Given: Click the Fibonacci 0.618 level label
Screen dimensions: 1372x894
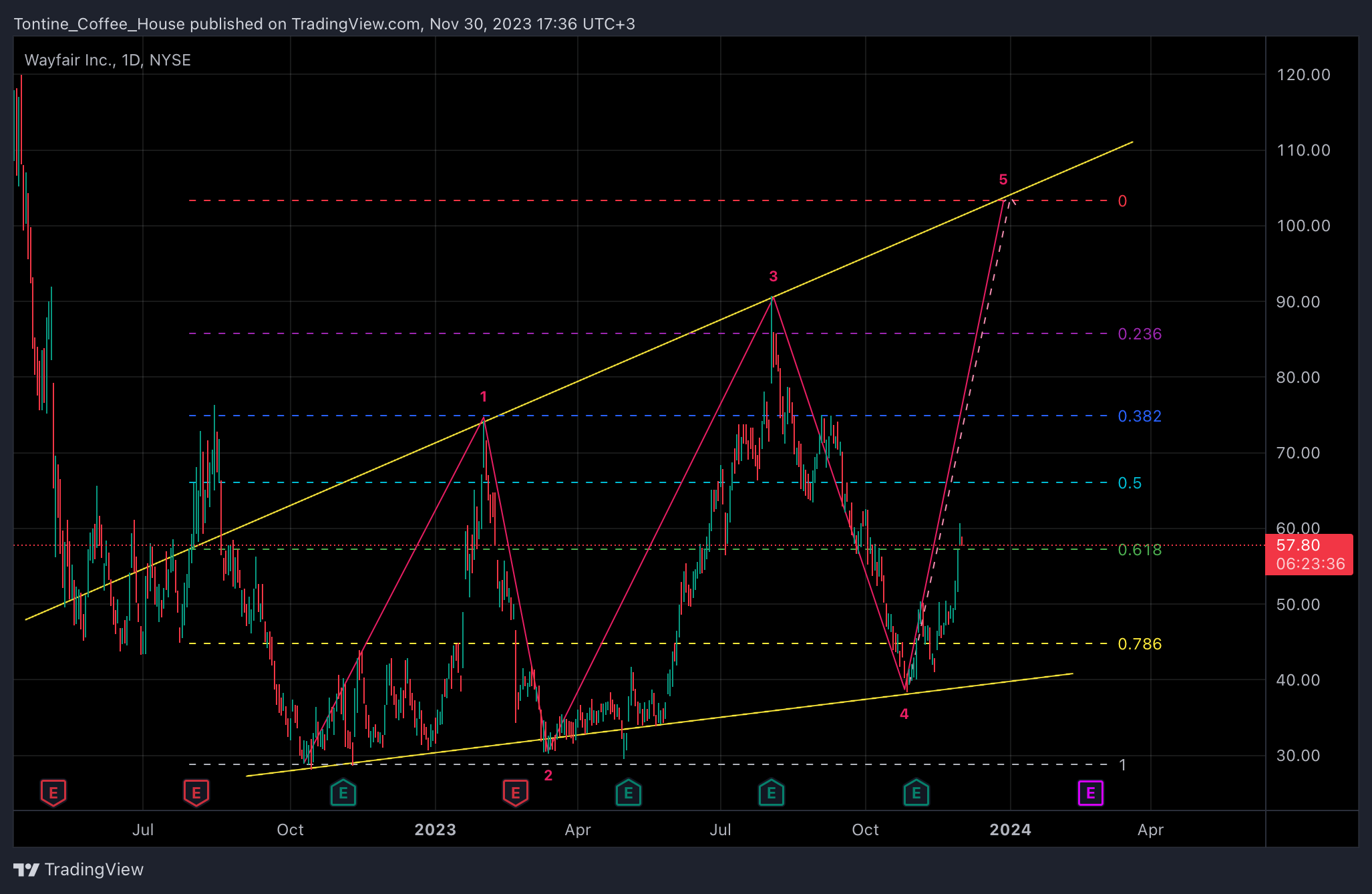Looking at the screenshot, I should [x=1140, y=550].
